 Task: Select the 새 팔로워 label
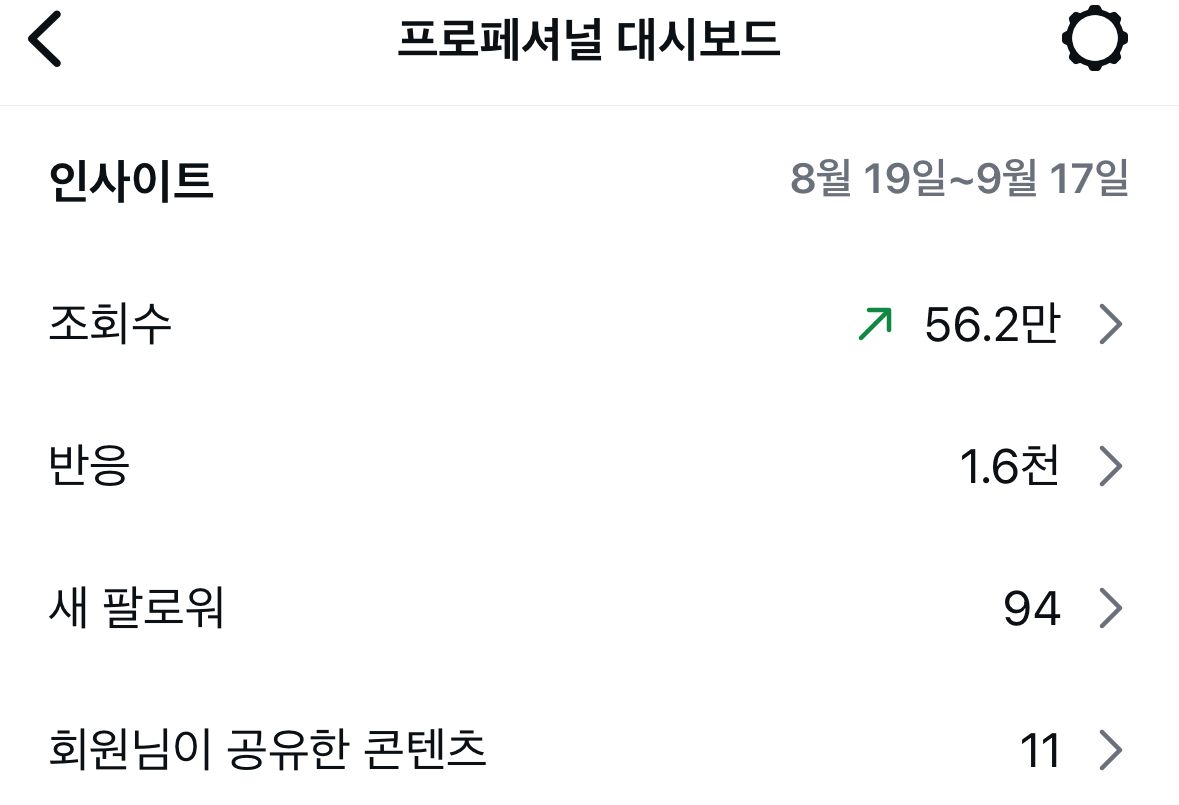pyautogui.click(x=136, y=609)
